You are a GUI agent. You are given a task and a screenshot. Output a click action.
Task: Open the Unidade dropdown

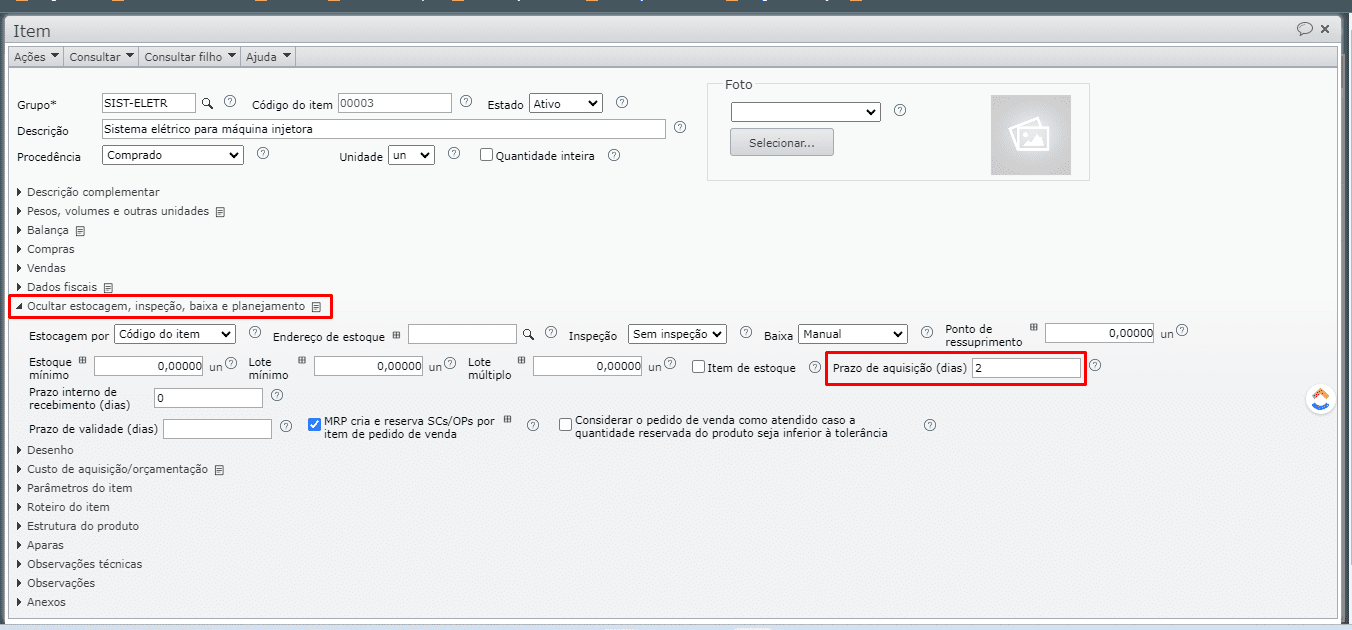click(412, 155)
